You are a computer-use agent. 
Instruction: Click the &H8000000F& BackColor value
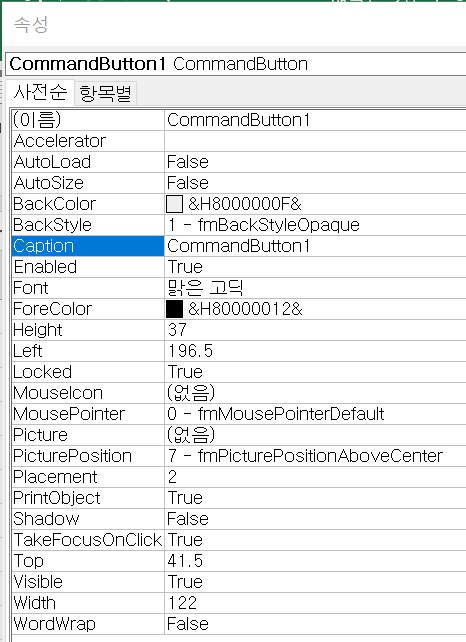pos(245,204)
